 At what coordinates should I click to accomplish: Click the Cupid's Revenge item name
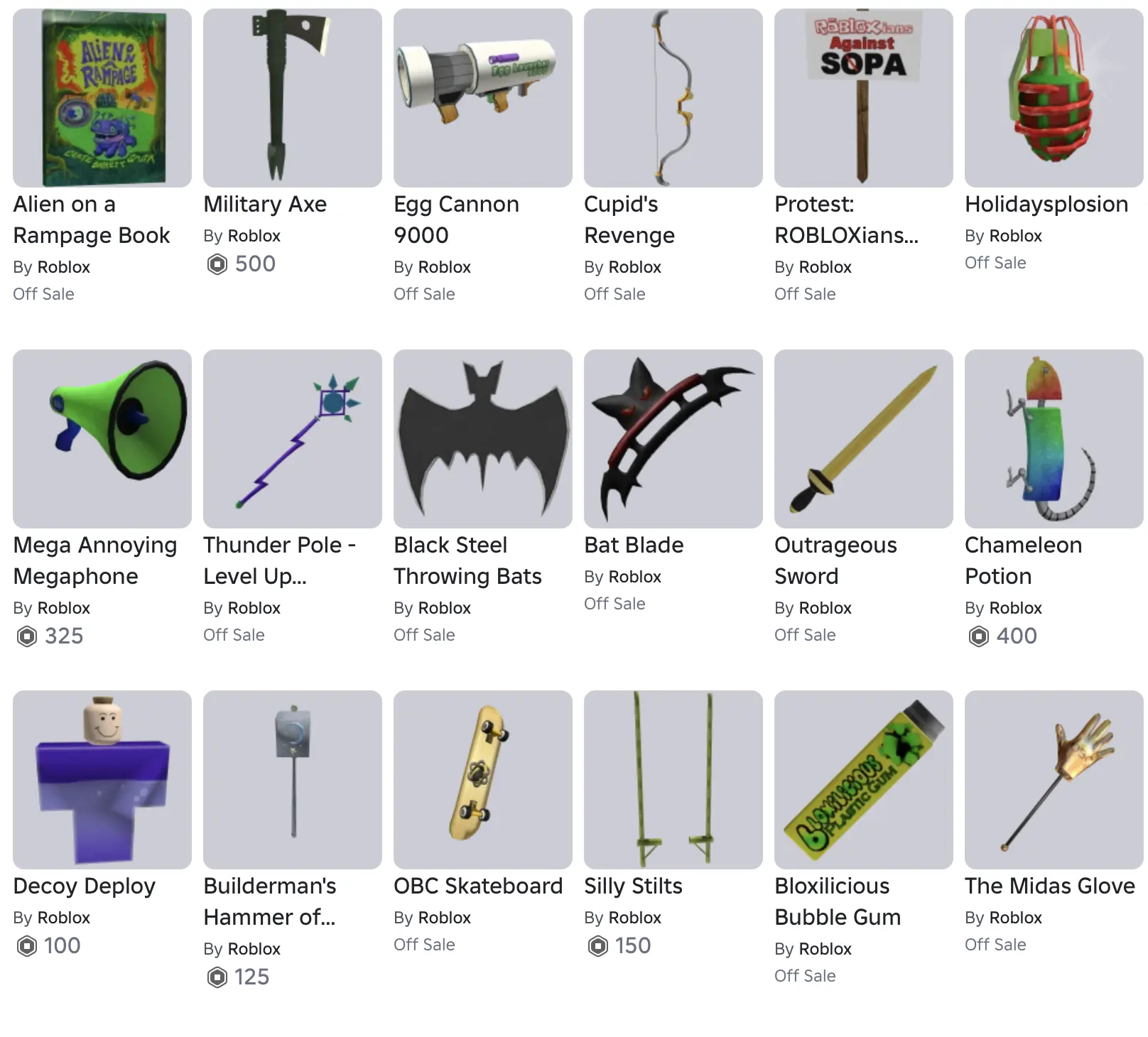point(629,219)
